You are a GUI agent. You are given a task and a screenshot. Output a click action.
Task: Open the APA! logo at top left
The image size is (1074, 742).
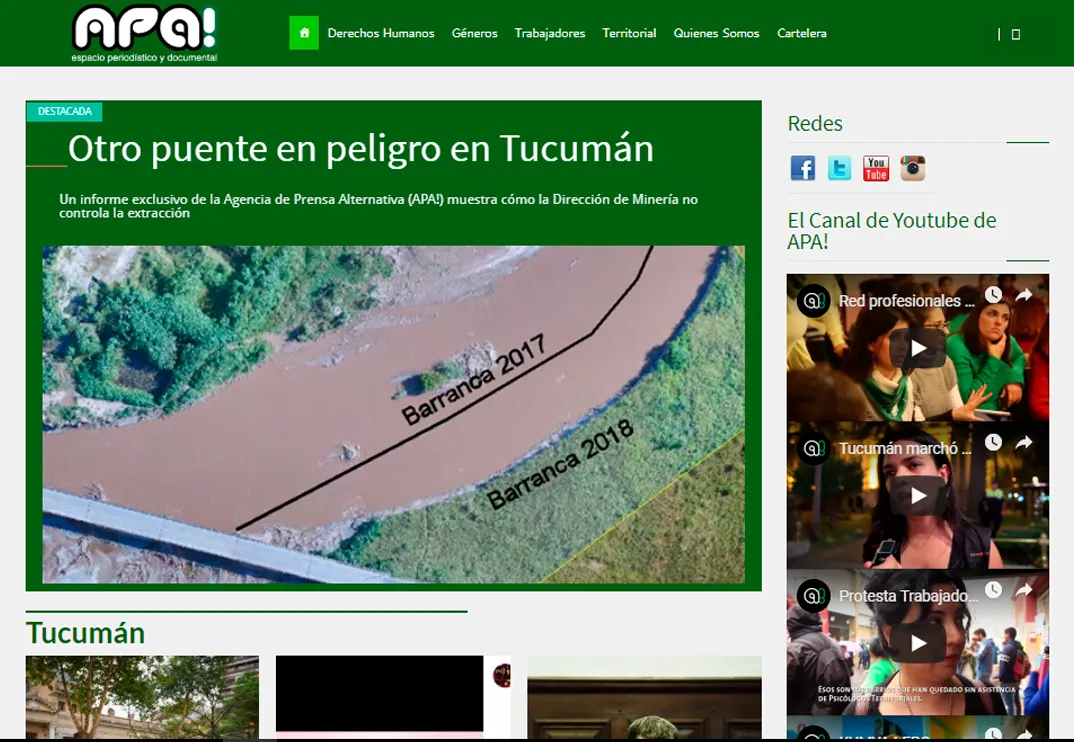click(145, 34)
